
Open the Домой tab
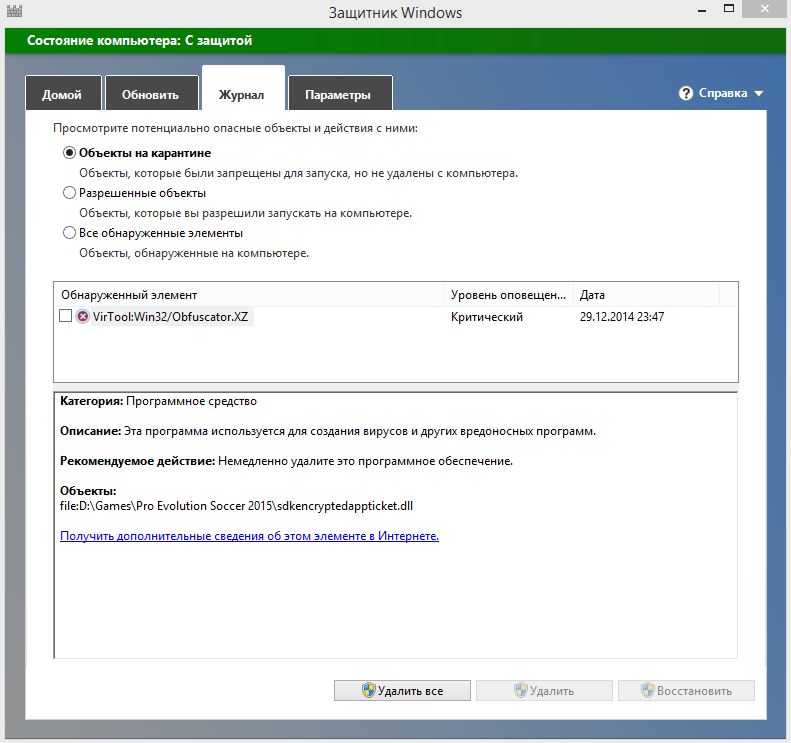click(63, 93)
